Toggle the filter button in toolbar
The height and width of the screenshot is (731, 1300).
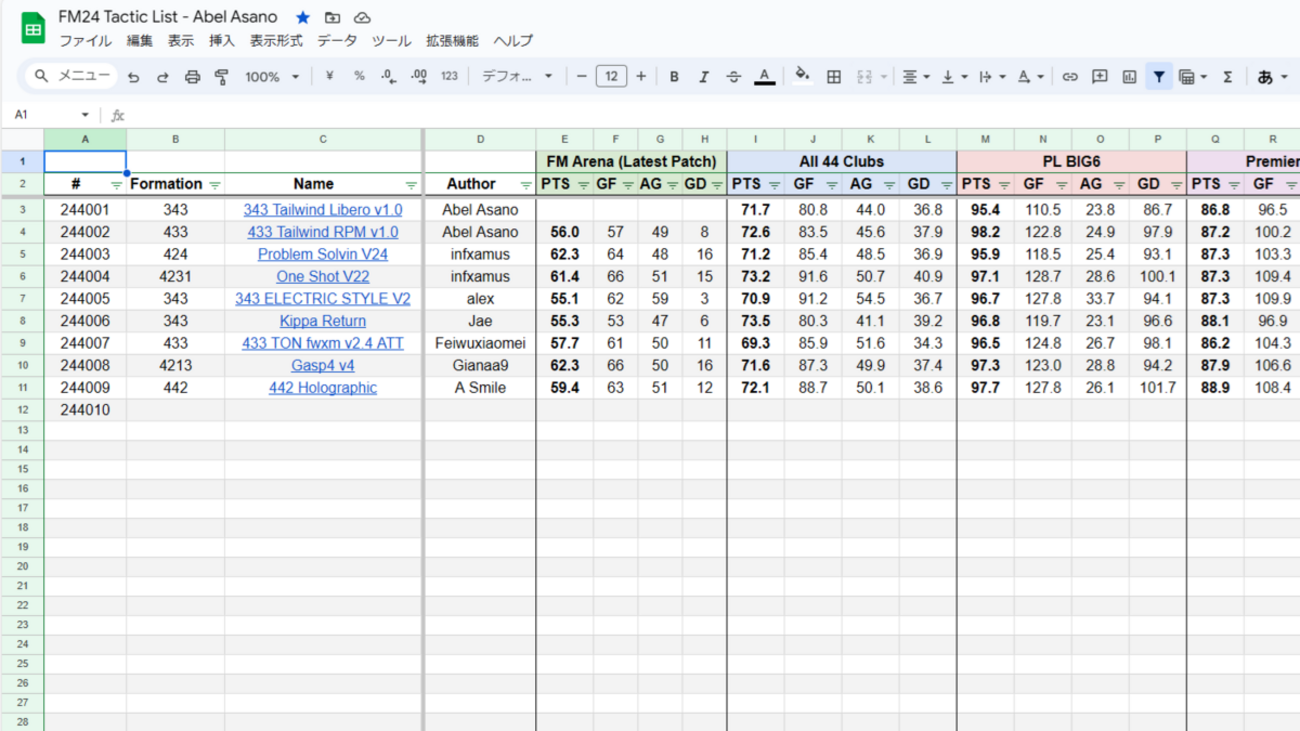pyautogui.click(x=1158, y=77)
